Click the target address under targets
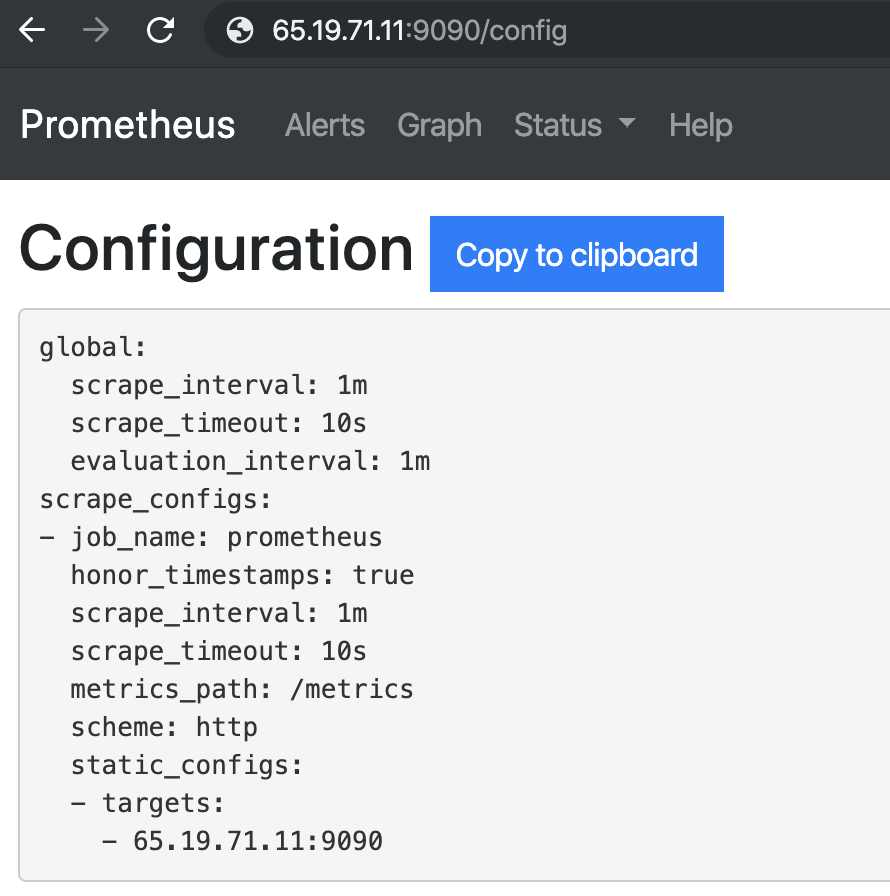The image size is (890, 896). 257,841
